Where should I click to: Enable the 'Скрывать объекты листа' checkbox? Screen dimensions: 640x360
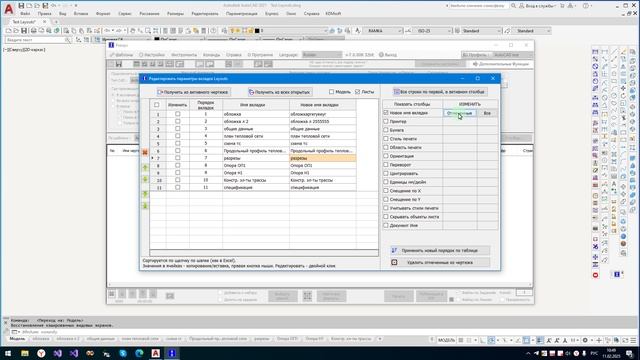click(386, 217)
